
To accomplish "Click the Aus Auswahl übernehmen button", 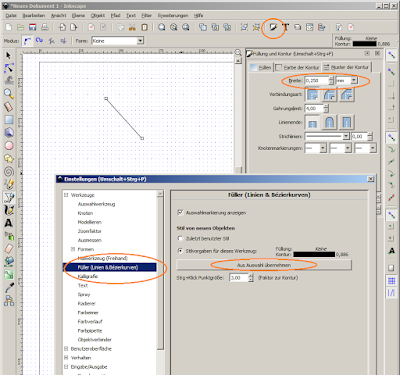I will click(264, 265).
